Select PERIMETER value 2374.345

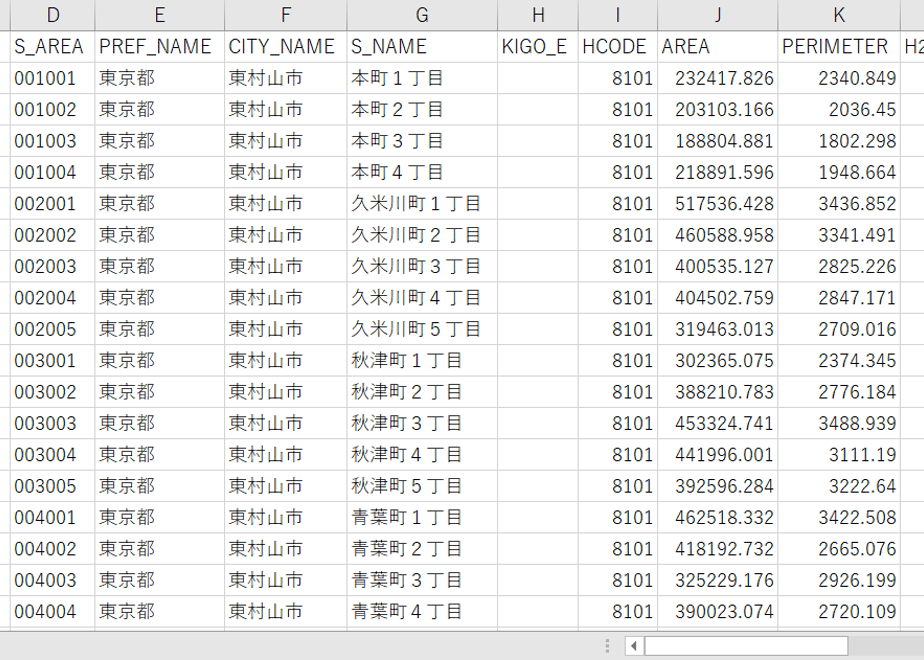point(839,360)
